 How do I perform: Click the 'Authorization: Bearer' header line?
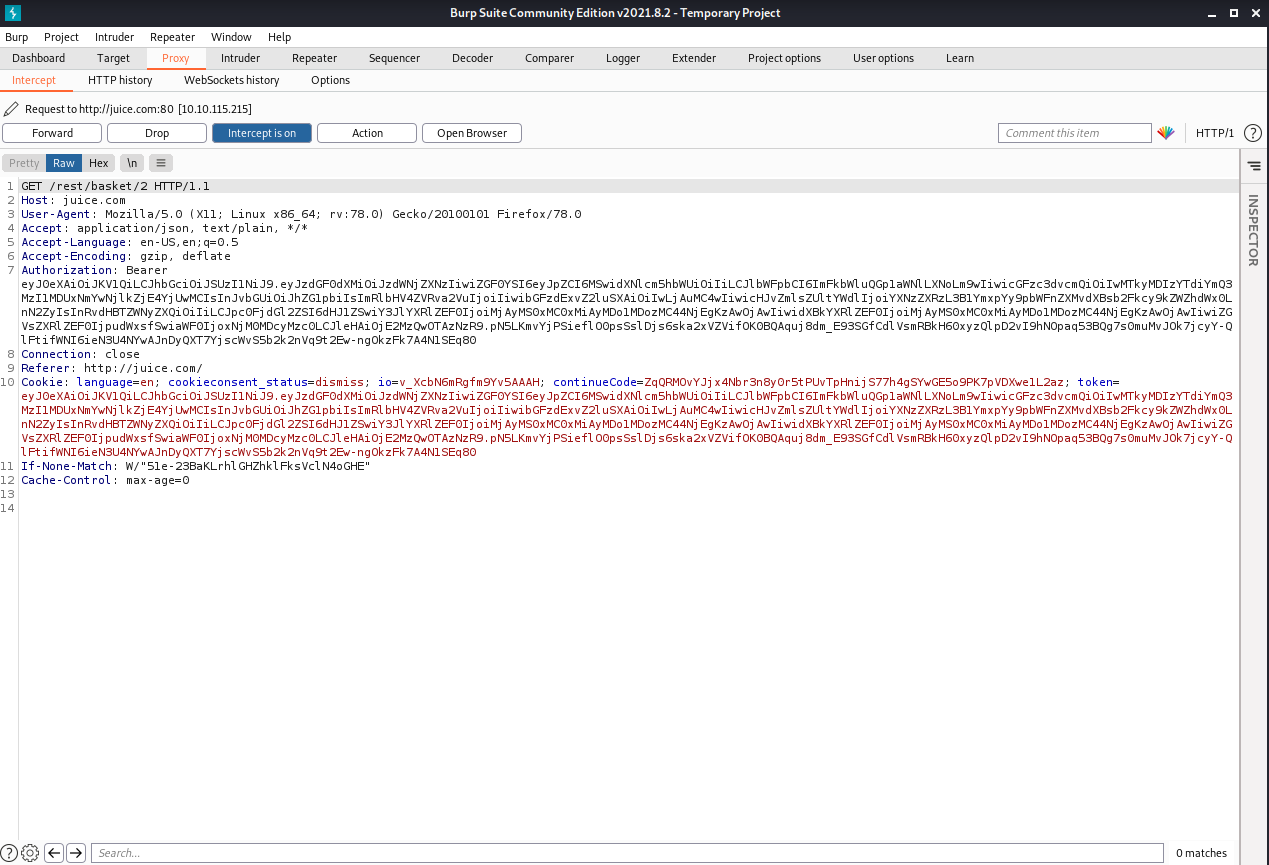(x=94, y=270)
